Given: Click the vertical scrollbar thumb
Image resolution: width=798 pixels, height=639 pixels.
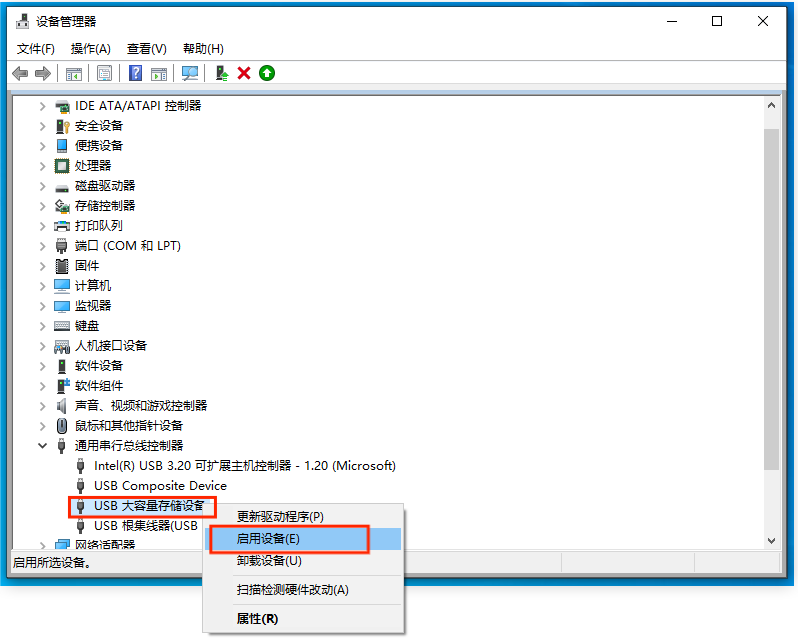Looking at the screenshot, I should [772, 300].
